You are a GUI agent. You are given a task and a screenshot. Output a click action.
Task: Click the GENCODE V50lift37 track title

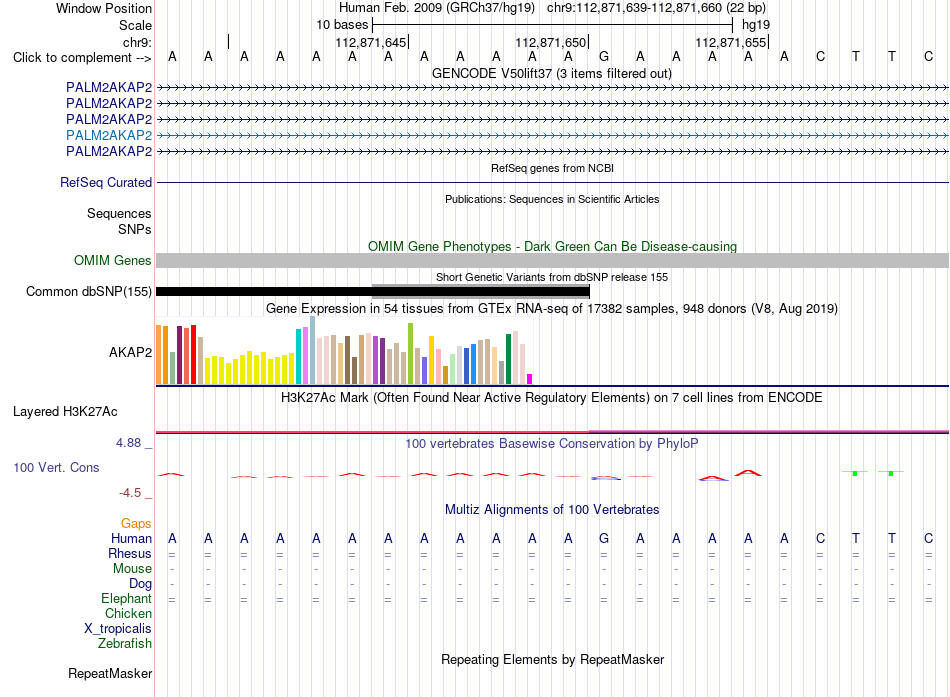click(552, 73)
